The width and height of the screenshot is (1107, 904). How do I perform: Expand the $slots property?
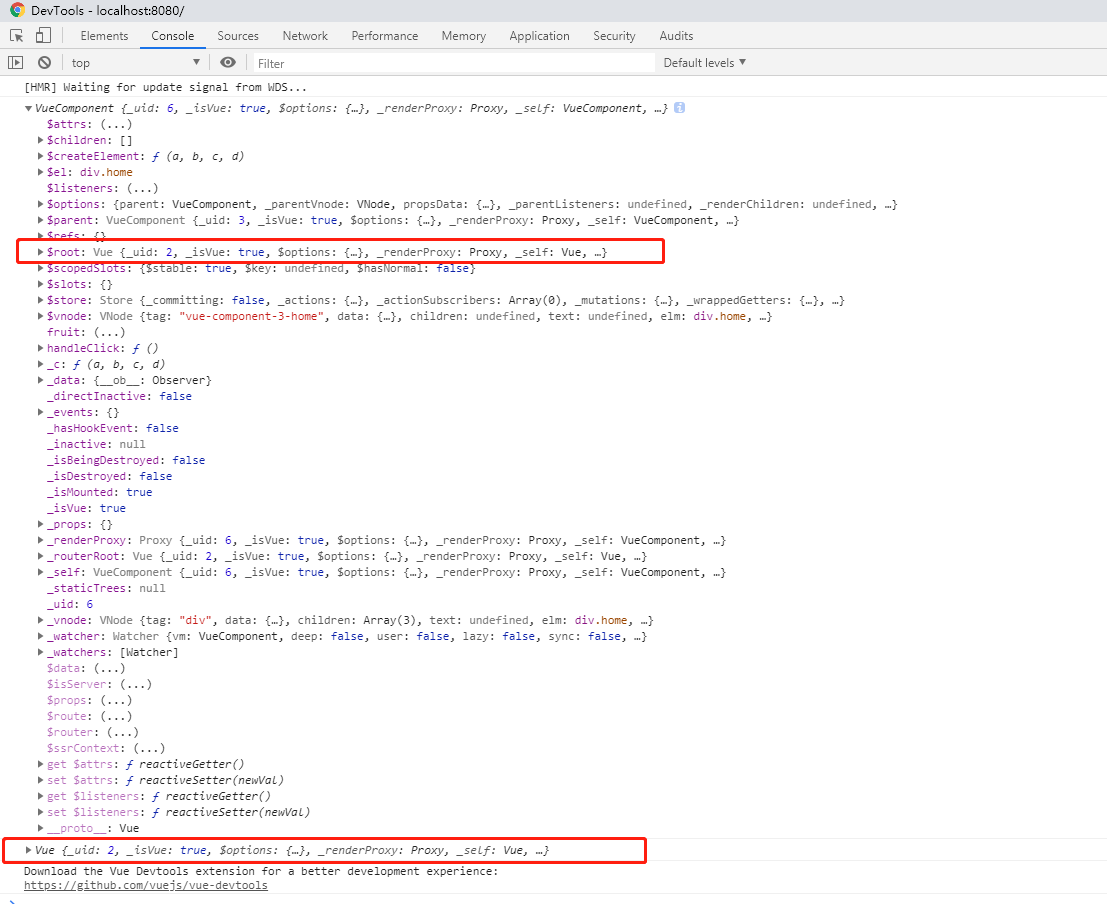click(40, 284)
